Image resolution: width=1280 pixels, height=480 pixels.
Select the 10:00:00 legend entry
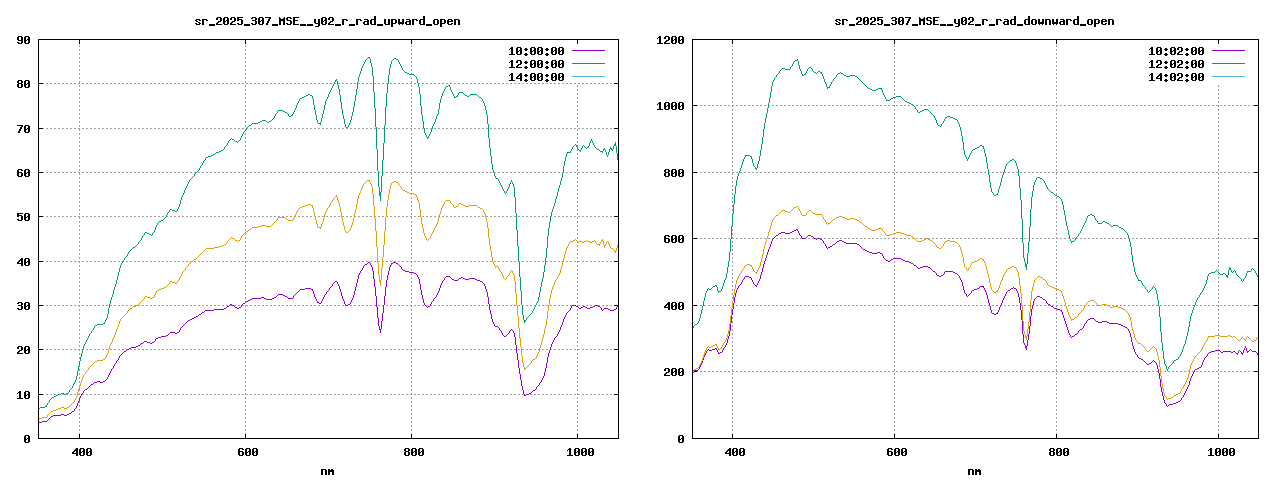[536, 51]
